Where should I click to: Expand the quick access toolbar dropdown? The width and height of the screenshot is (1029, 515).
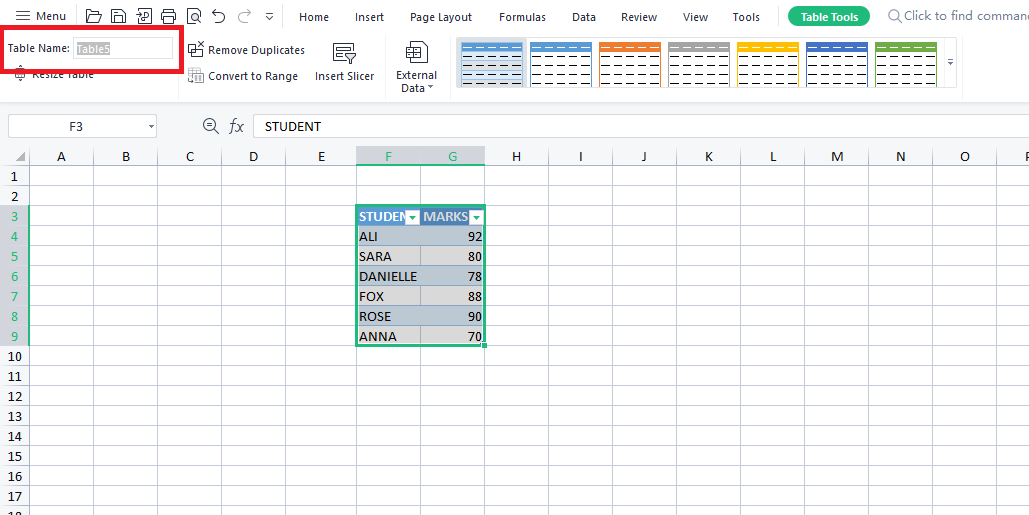[x=269, y=16]
